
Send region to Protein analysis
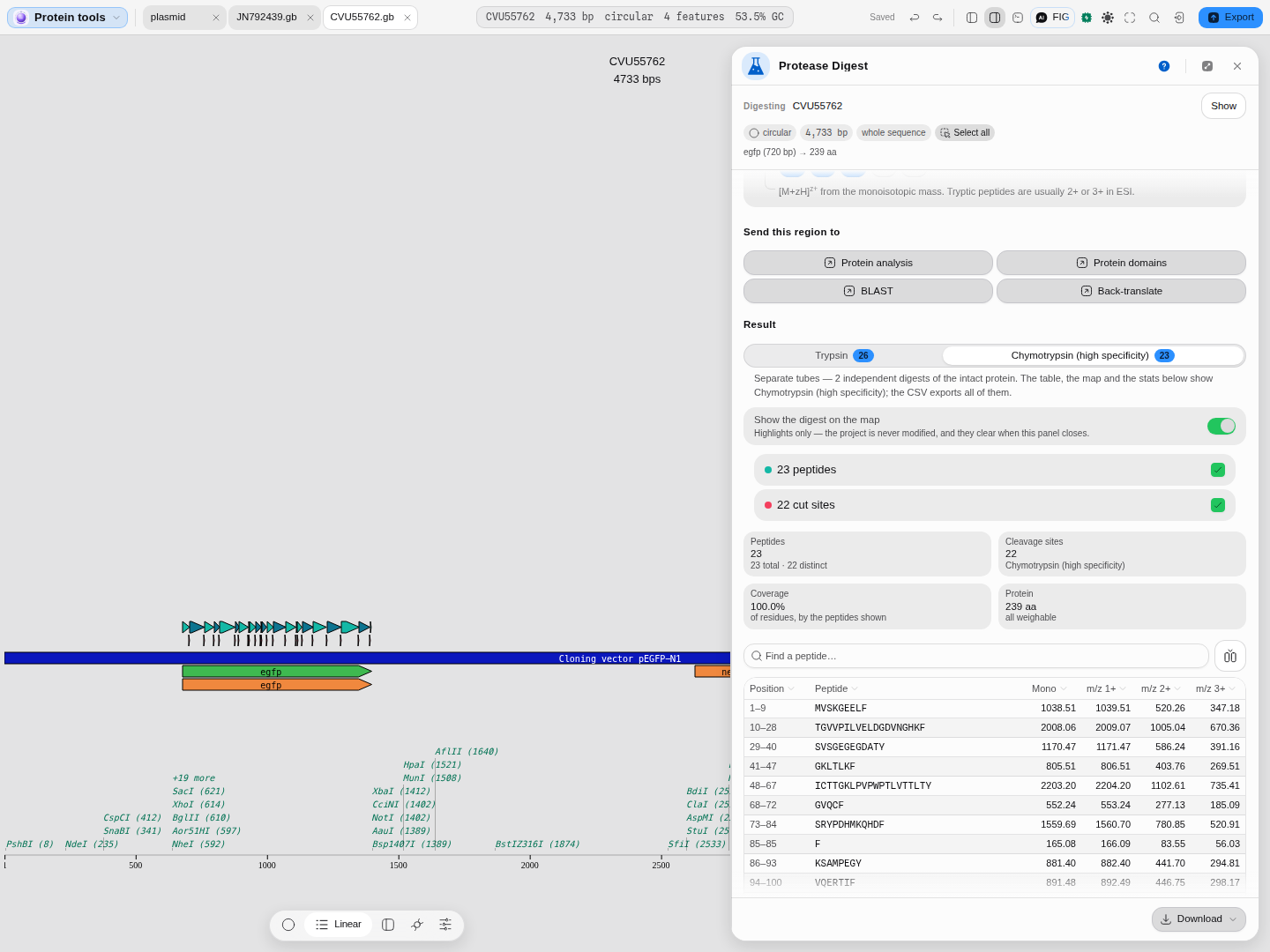click(868, 263)
